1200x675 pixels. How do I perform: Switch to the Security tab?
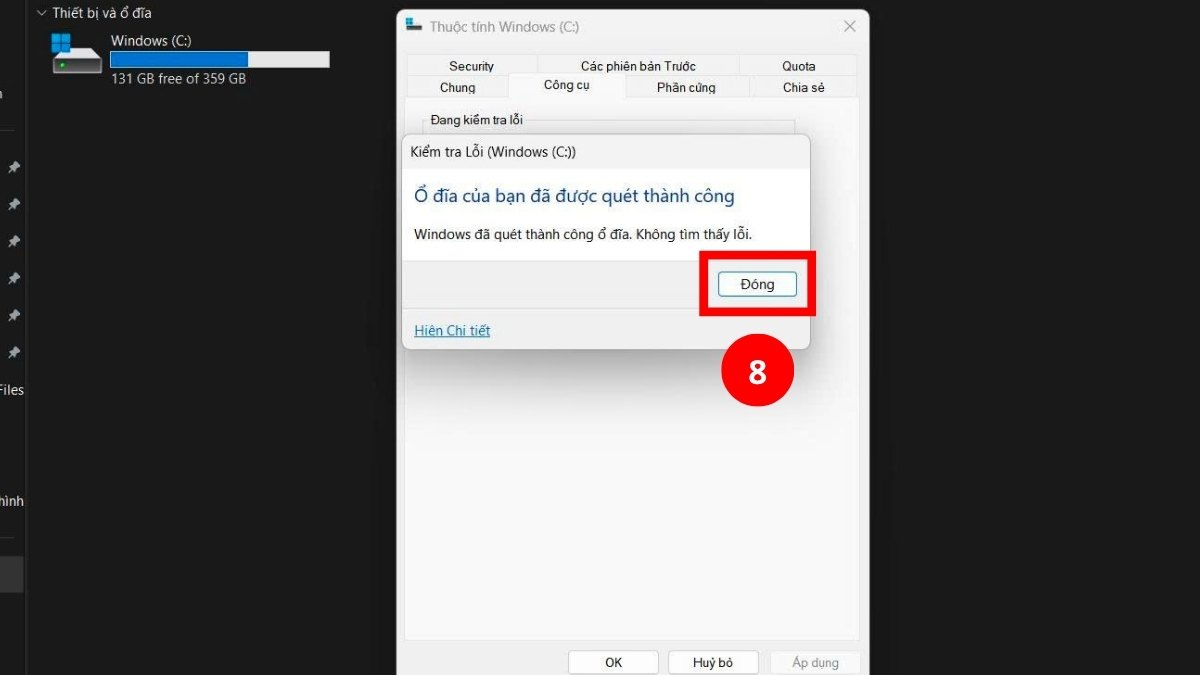pos(471,66)
